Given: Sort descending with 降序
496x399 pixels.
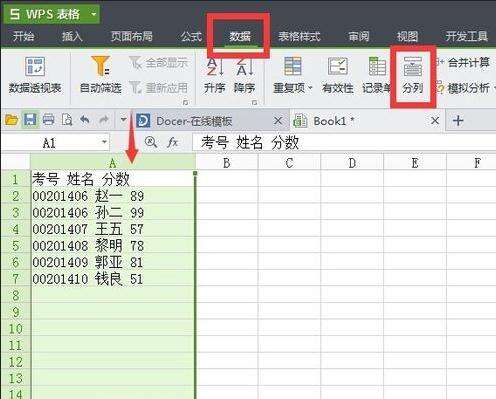Looking at the screenshot, I should tap(244, 75).
